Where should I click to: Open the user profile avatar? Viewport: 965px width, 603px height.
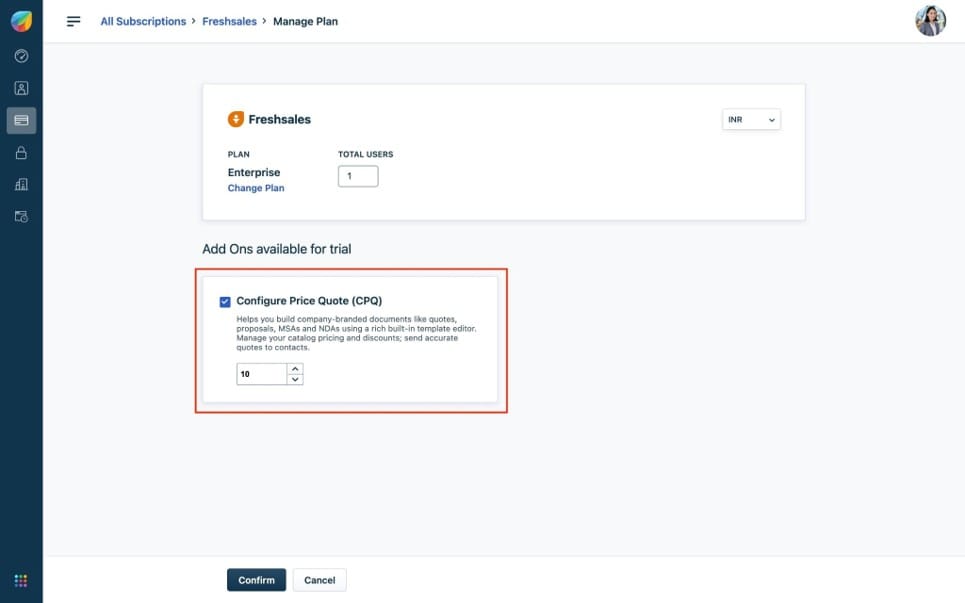[930, 21]
